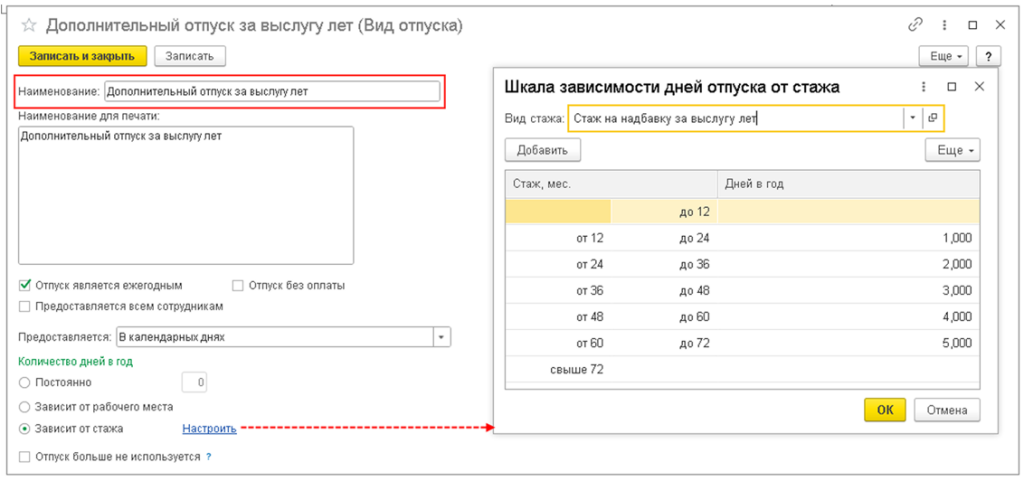Viewport: 1024px width, 481px height.
Task: Maximize the Шкала зависимости dialog window
Action: (952, 87)
